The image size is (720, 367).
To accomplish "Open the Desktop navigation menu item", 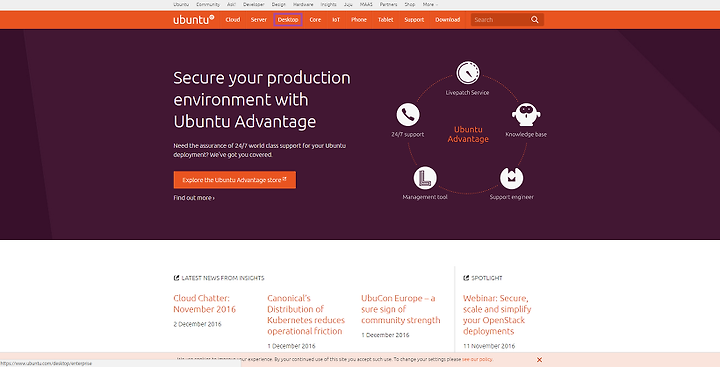I will (288, 20).
